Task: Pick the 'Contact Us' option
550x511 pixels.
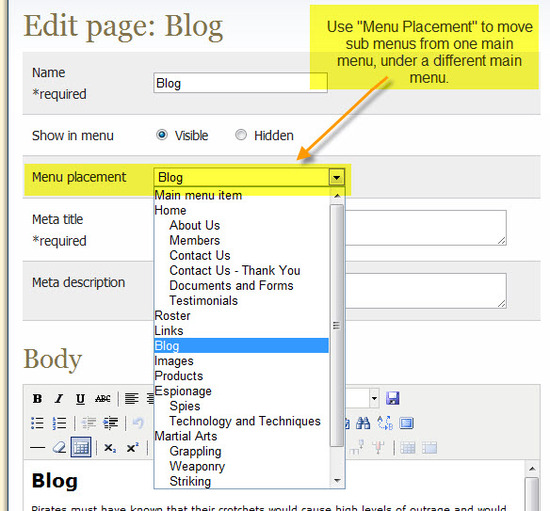Action: 241,255
